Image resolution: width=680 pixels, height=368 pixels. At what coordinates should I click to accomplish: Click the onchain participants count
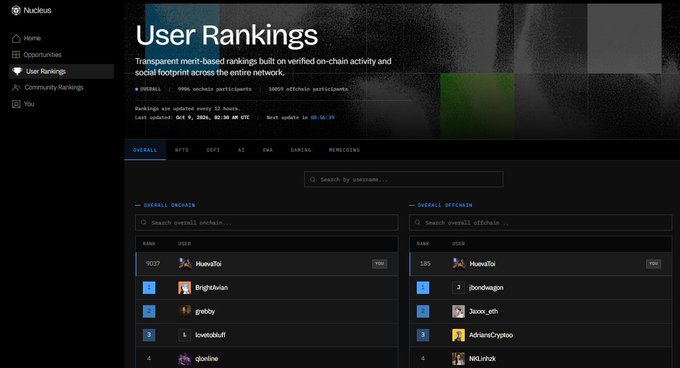[214, 89]
